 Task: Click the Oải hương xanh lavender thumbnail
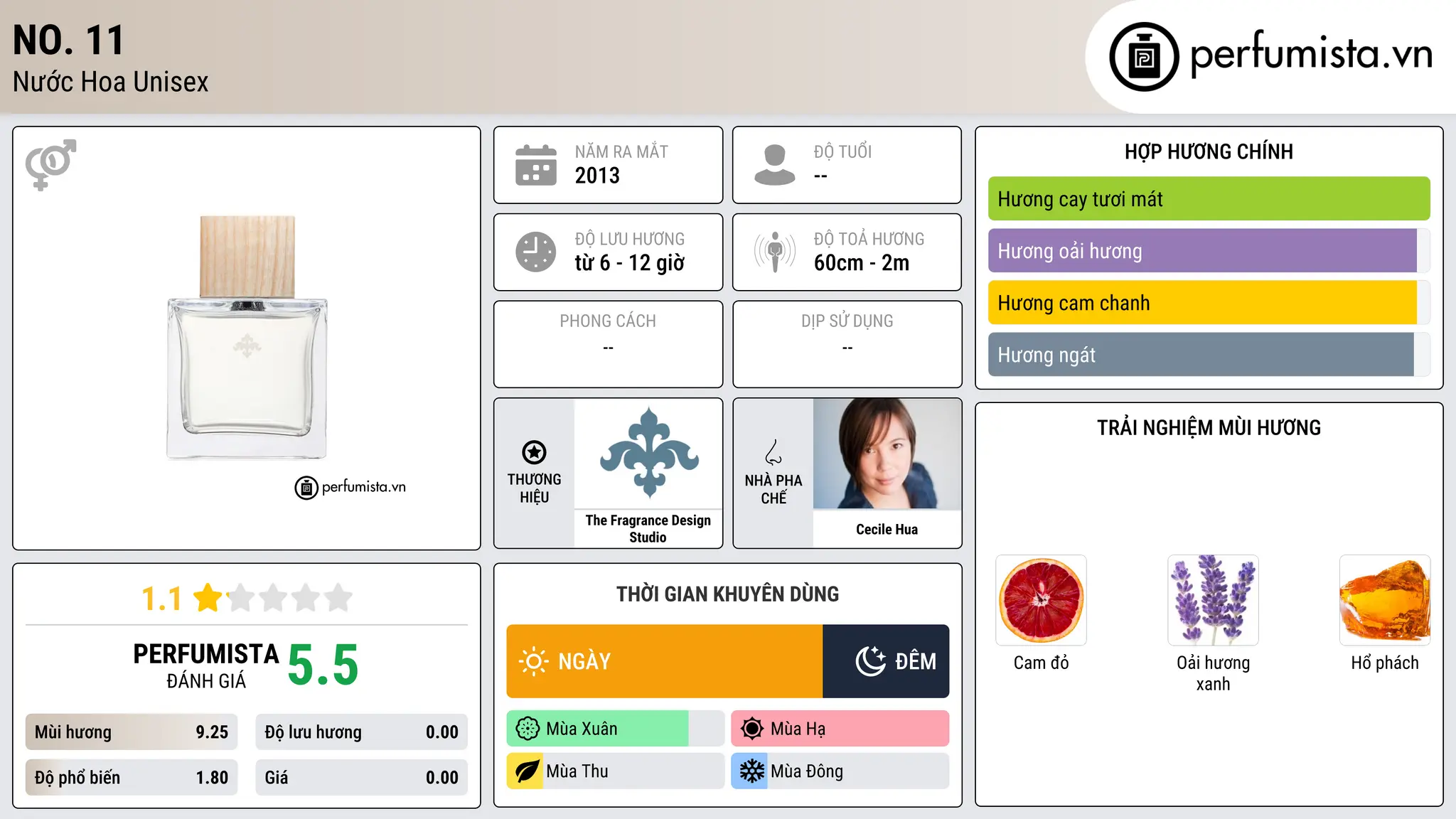[1213, 600]
